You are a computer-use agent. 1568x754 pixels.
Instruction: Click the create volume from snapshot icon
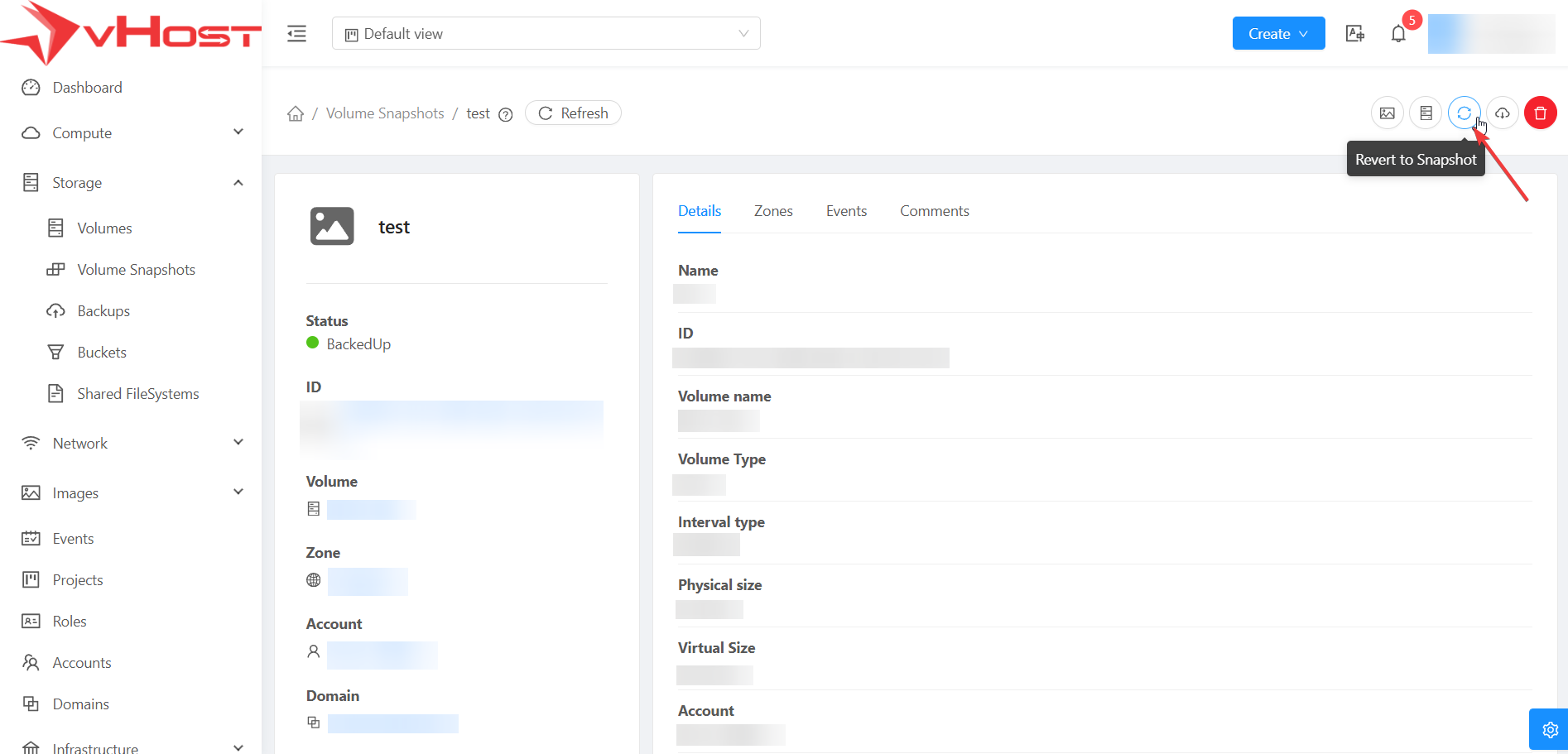tap(1426, 113)
